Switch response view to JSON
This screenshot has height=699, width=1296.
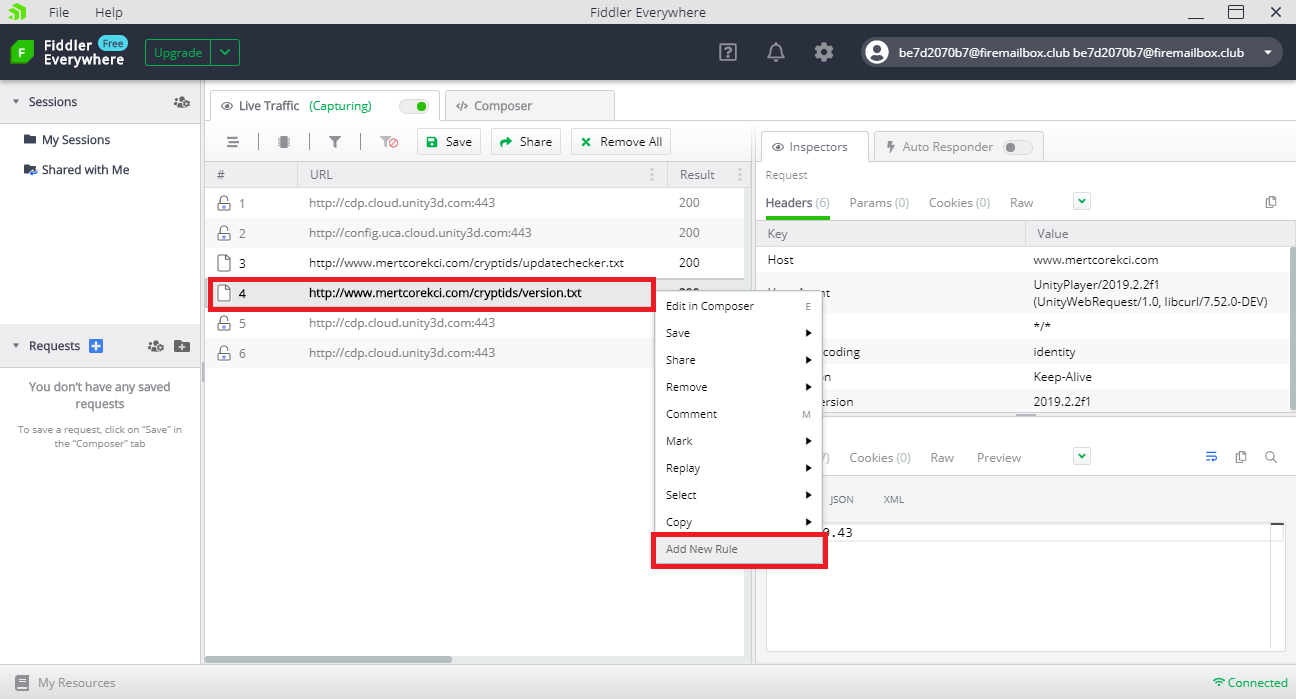coord(842,499)
